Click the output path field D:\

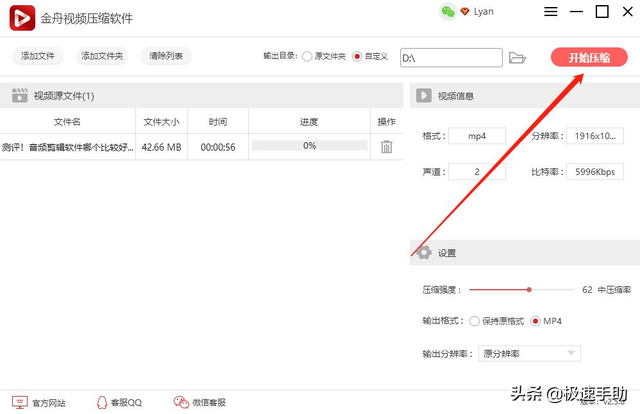point(451,58)
